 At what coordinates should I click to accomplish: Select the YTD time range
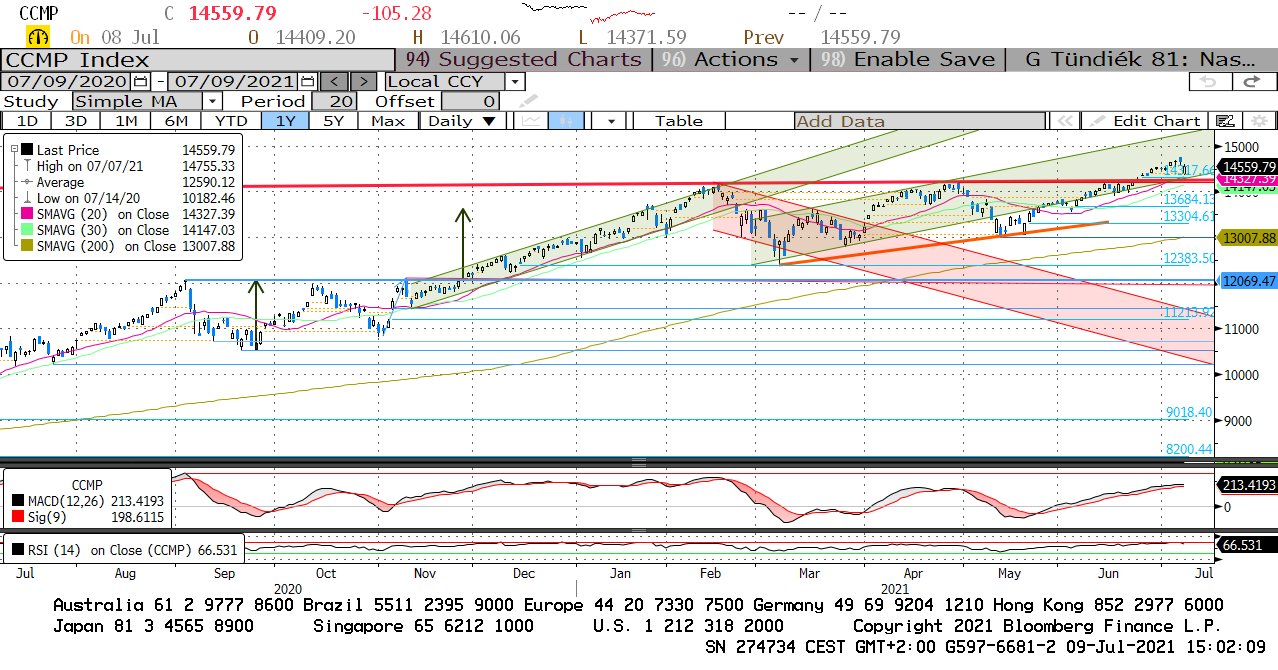[x=231, y=121]
